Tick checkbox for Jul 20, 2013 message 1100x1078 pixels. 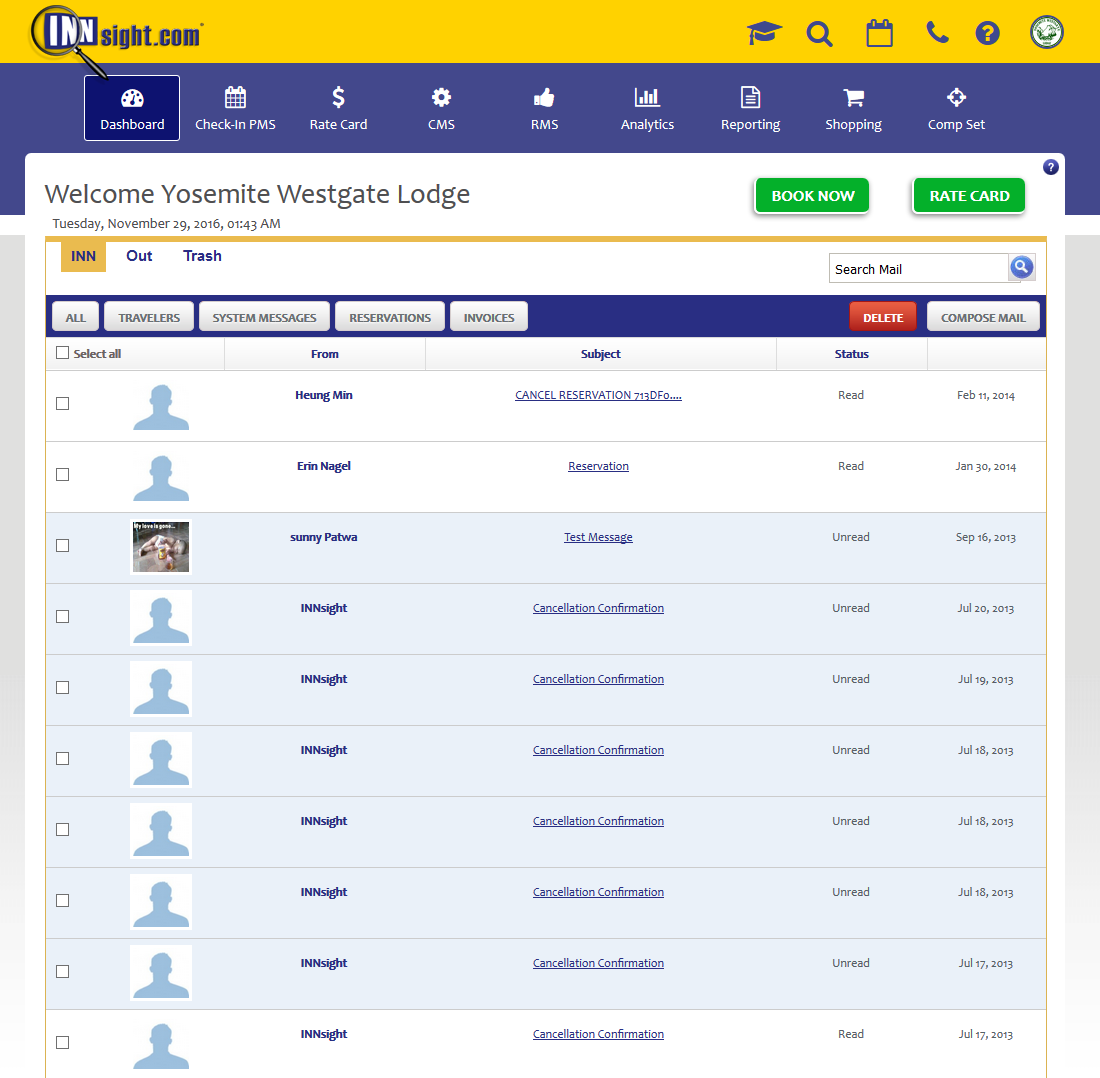[62, 616]
